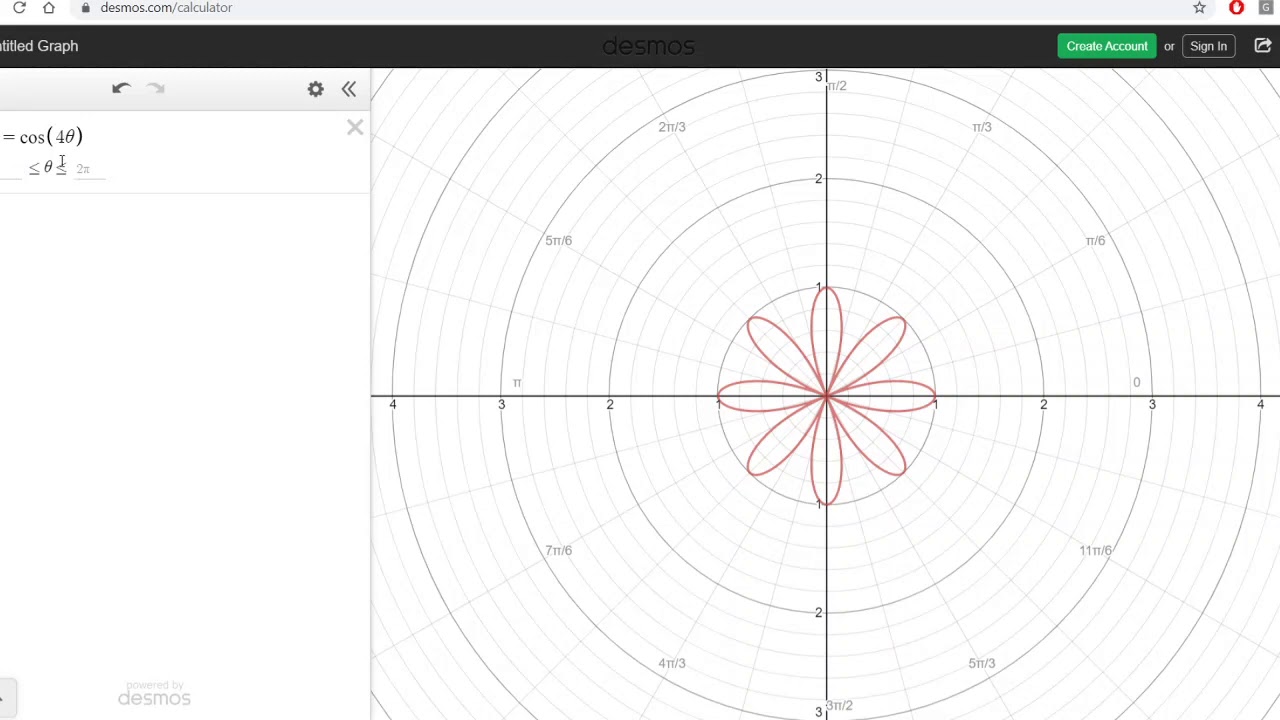Open the red browser extension icon
The width and height of the screenshot is (1280, 720).
[1237, 8]
